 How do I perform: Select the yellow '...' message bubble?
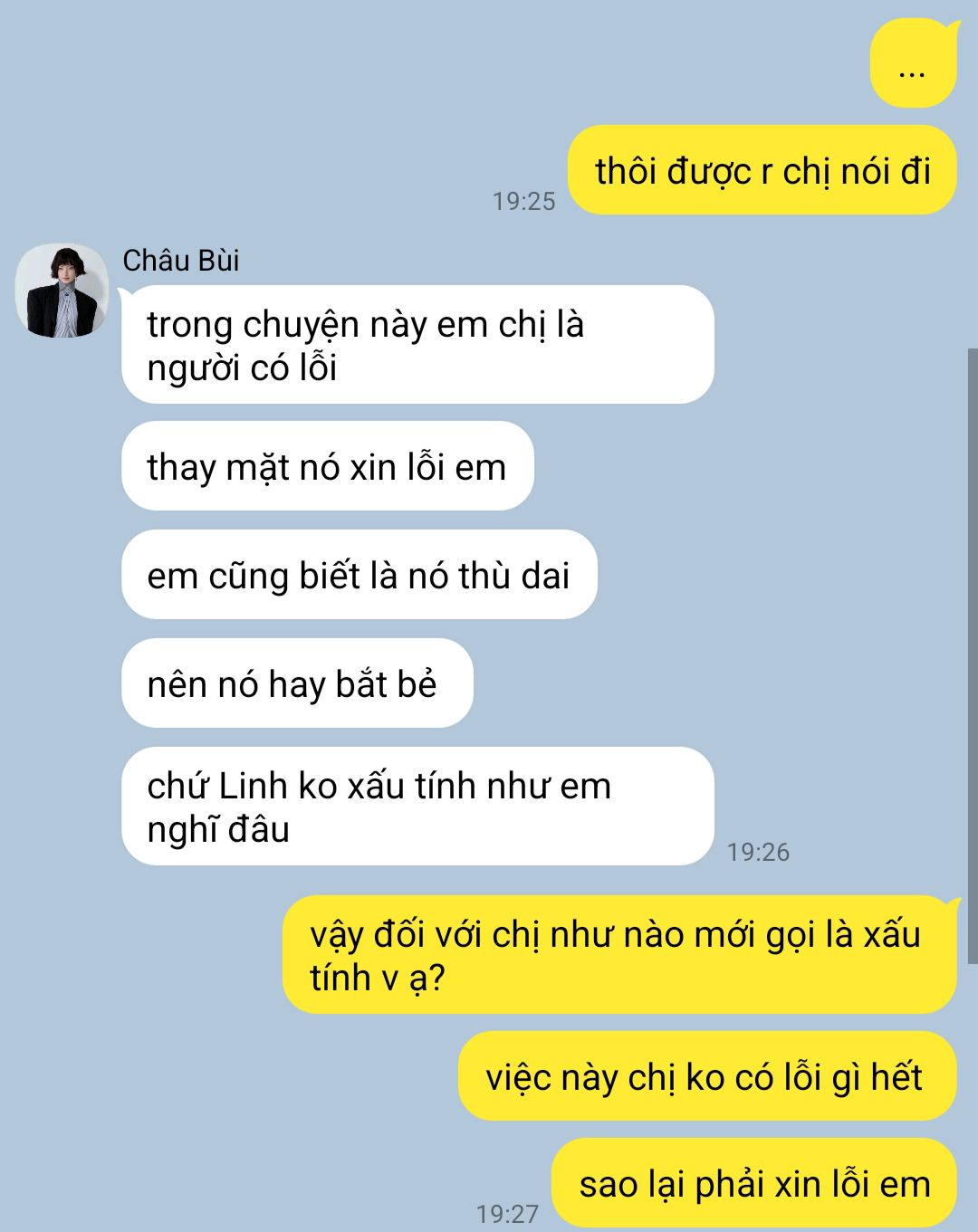tap(913, 62)
